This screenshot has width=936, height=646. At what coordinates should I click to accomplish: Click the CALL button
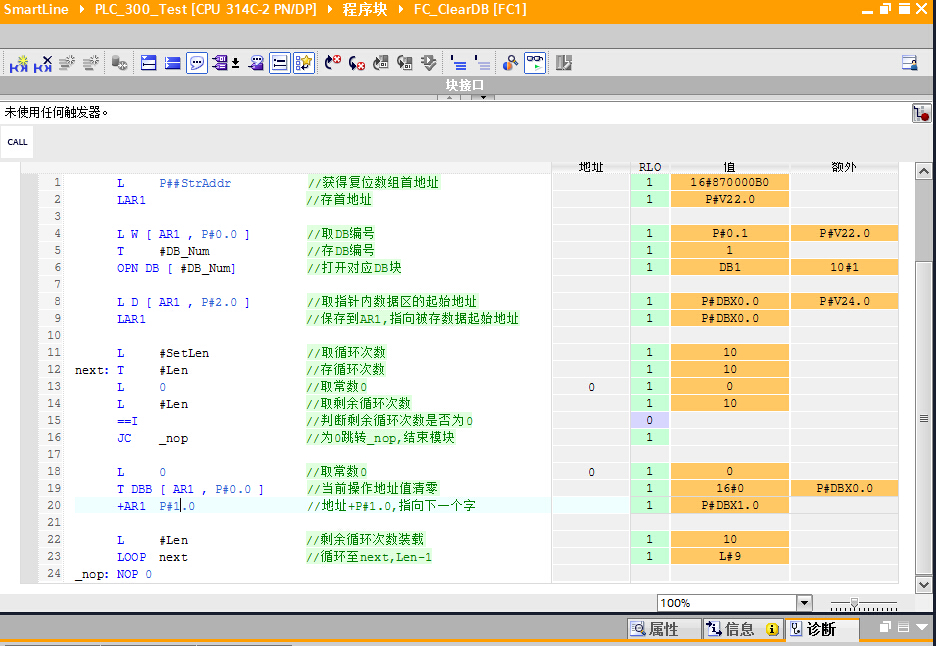click(17, 142)
